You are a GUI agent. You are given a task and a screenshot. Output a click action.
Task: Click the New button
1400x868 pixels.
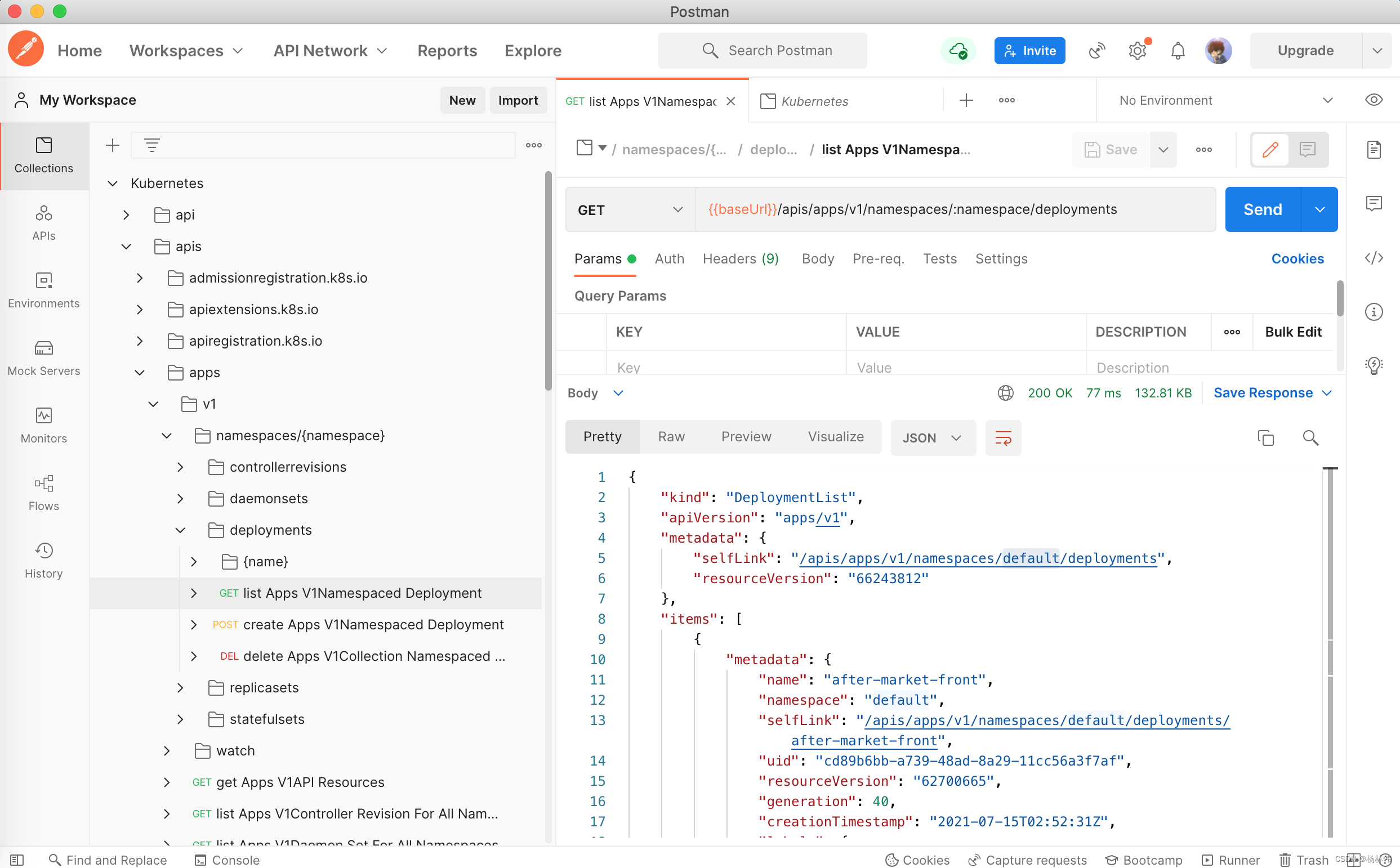click(462, 100)
